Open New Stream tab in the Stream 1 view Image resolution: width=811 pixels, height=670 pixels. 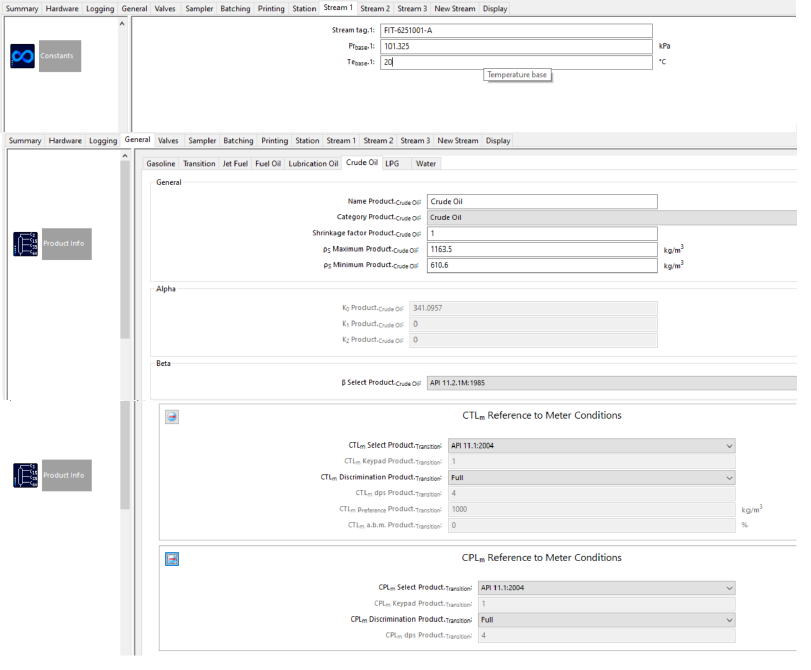coord(455,9)
